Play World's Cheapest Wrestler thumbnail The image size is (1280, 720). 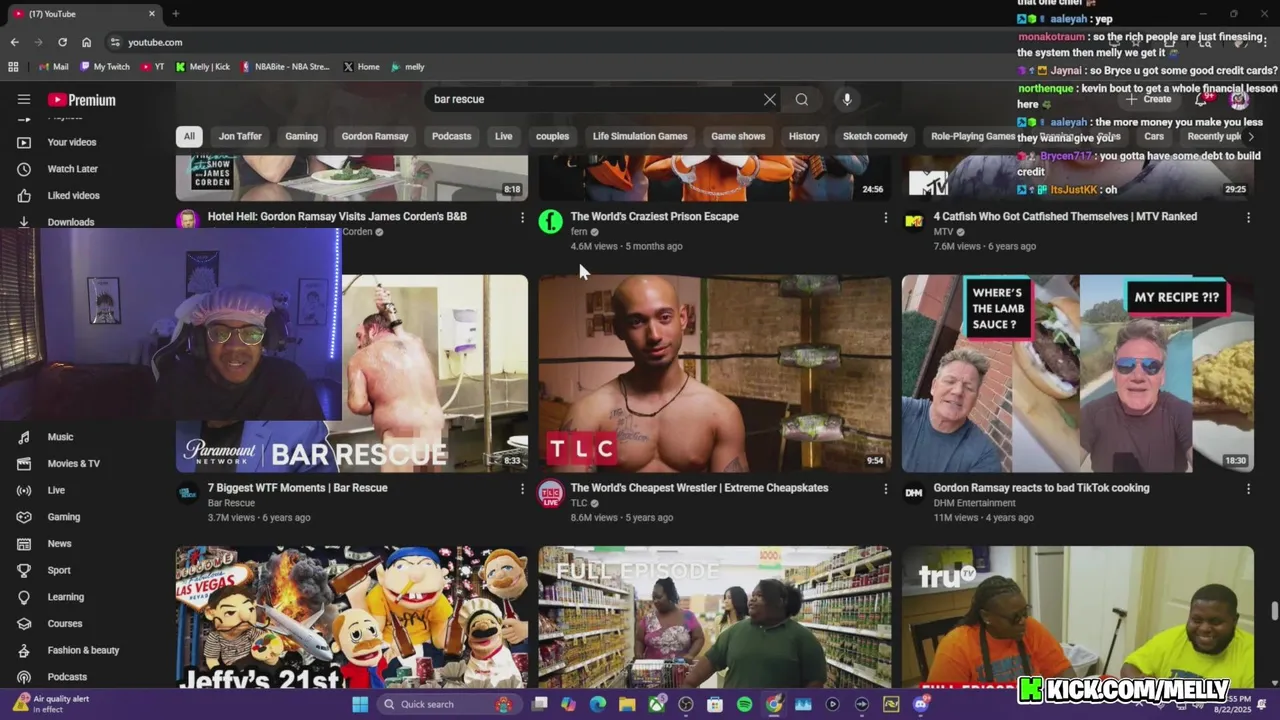click(x=715, y=373)
